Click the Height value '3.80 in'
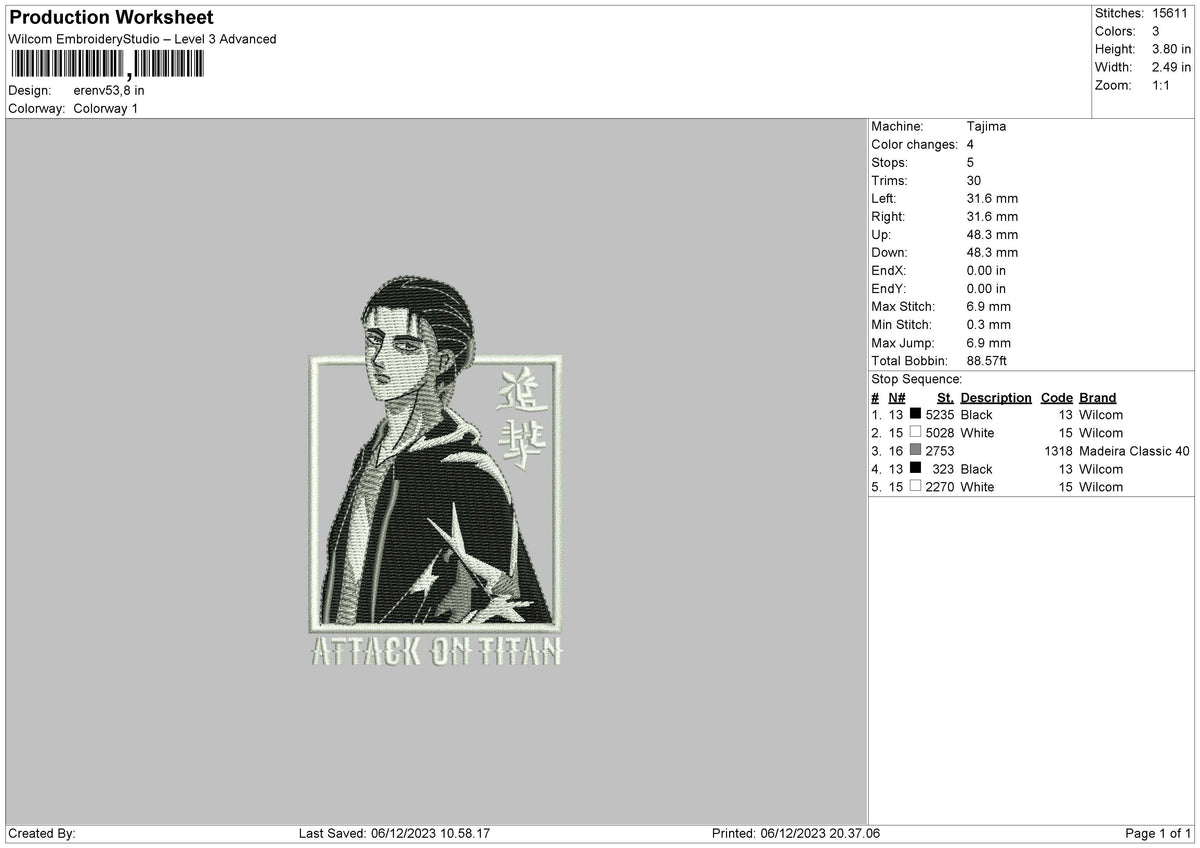The height and width of the screenshot is (848, 1200). pyautogui.click(x=1171, y=49)
